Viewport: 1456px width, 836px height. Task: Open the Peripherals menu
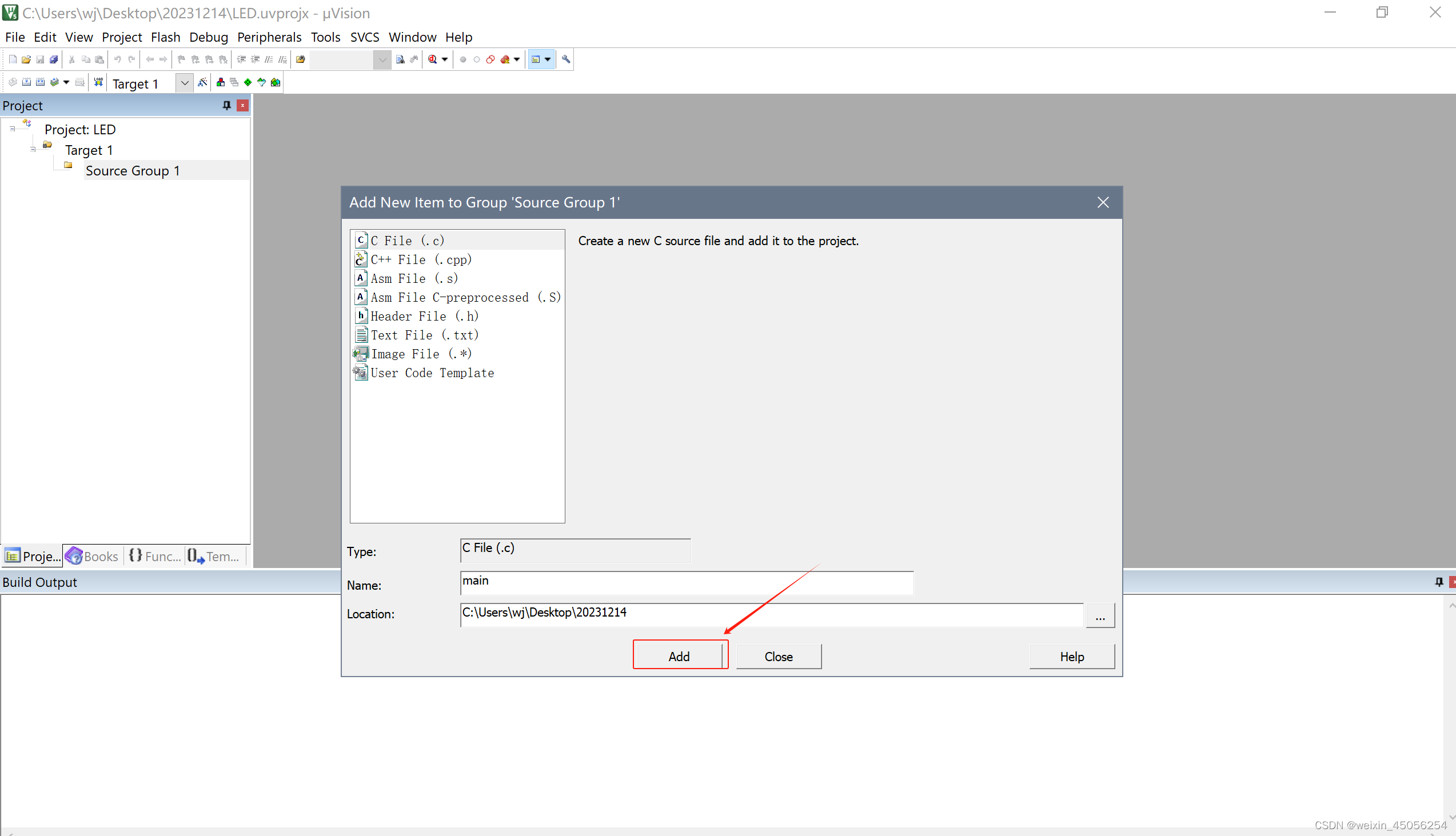[x=269, y=37]
